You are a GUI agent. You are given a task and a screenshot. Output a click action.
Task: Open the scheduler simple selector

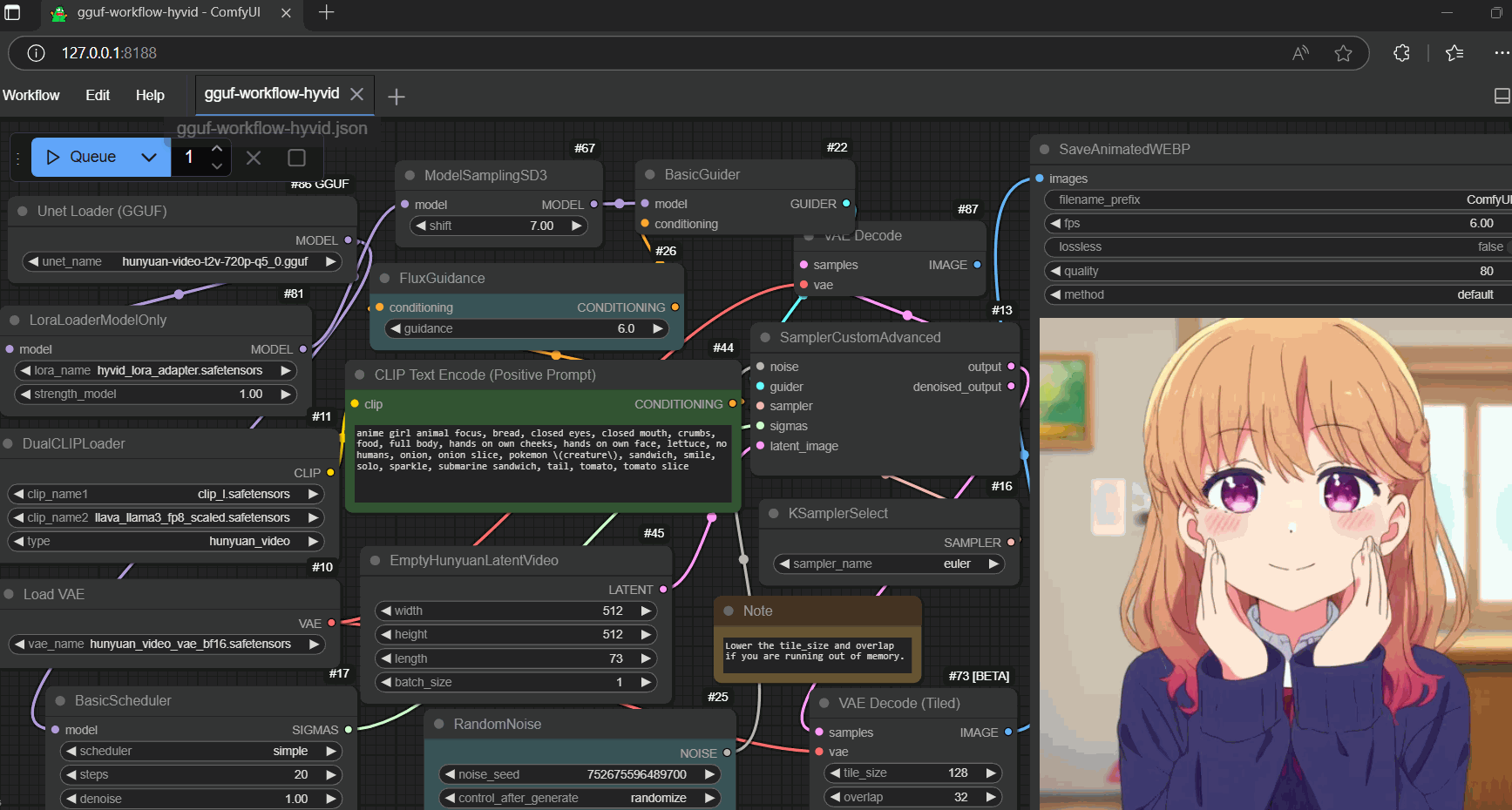pyautogui.click(x=200, y=751)
